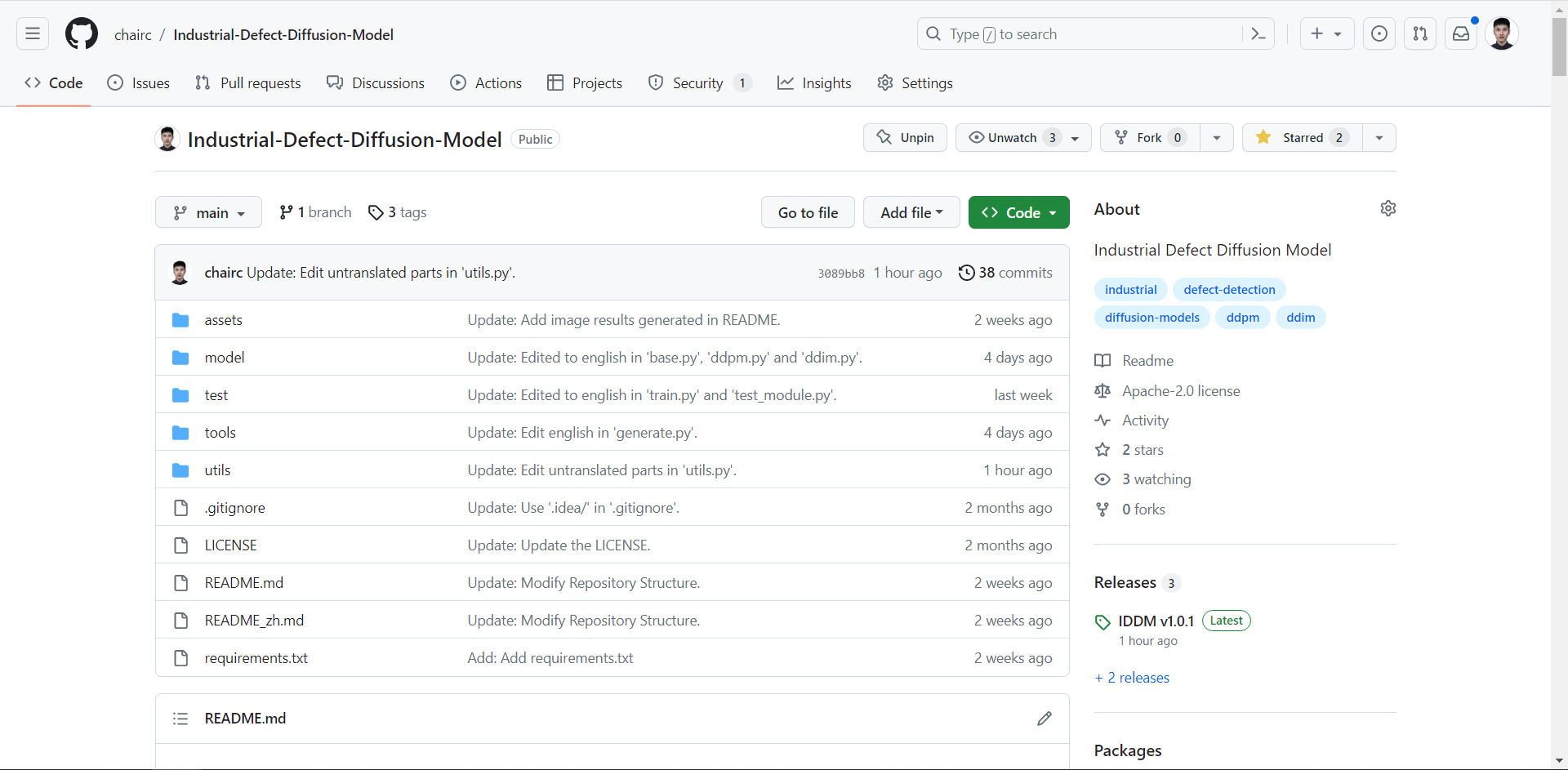Viewport: 1568px width, 770px height.
Task: Click the About settings gear icon
Action: 1388,208
